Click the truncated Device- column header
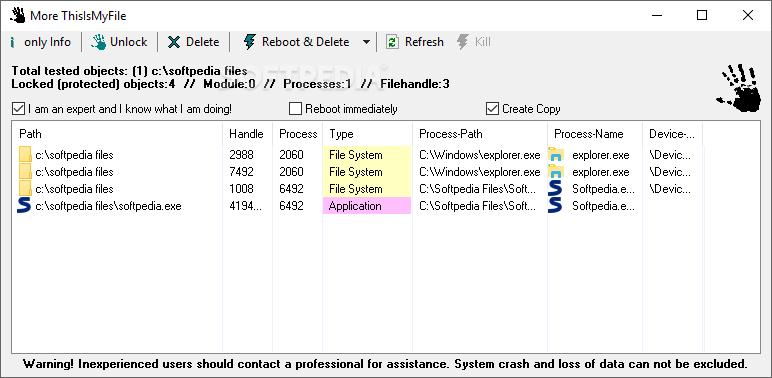Viewport: 772px width, 378px height. pos(672,134)
